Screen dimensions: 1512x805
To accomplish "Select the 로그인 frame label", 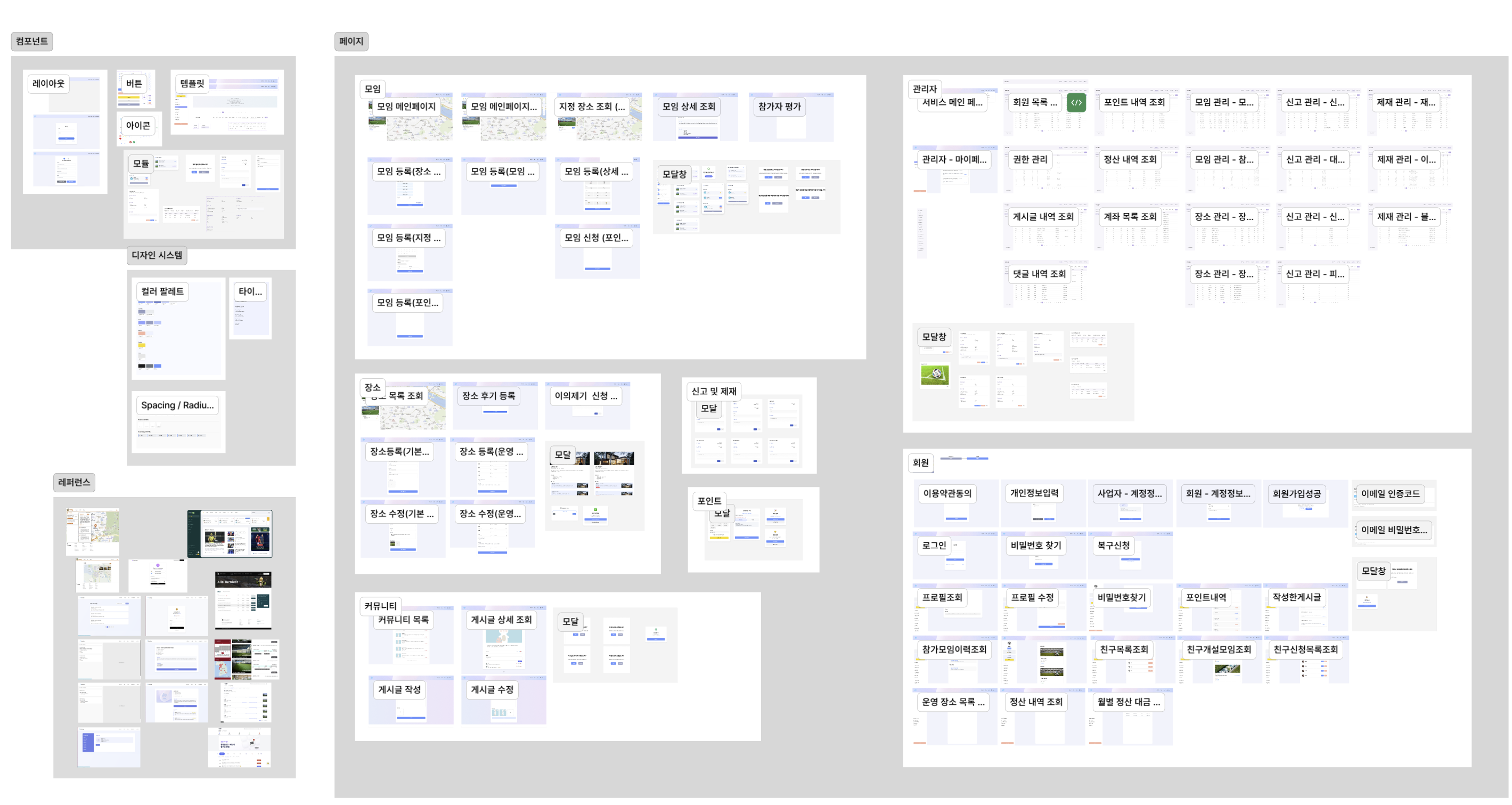I will pyautogui.click(x=934, y=545).
